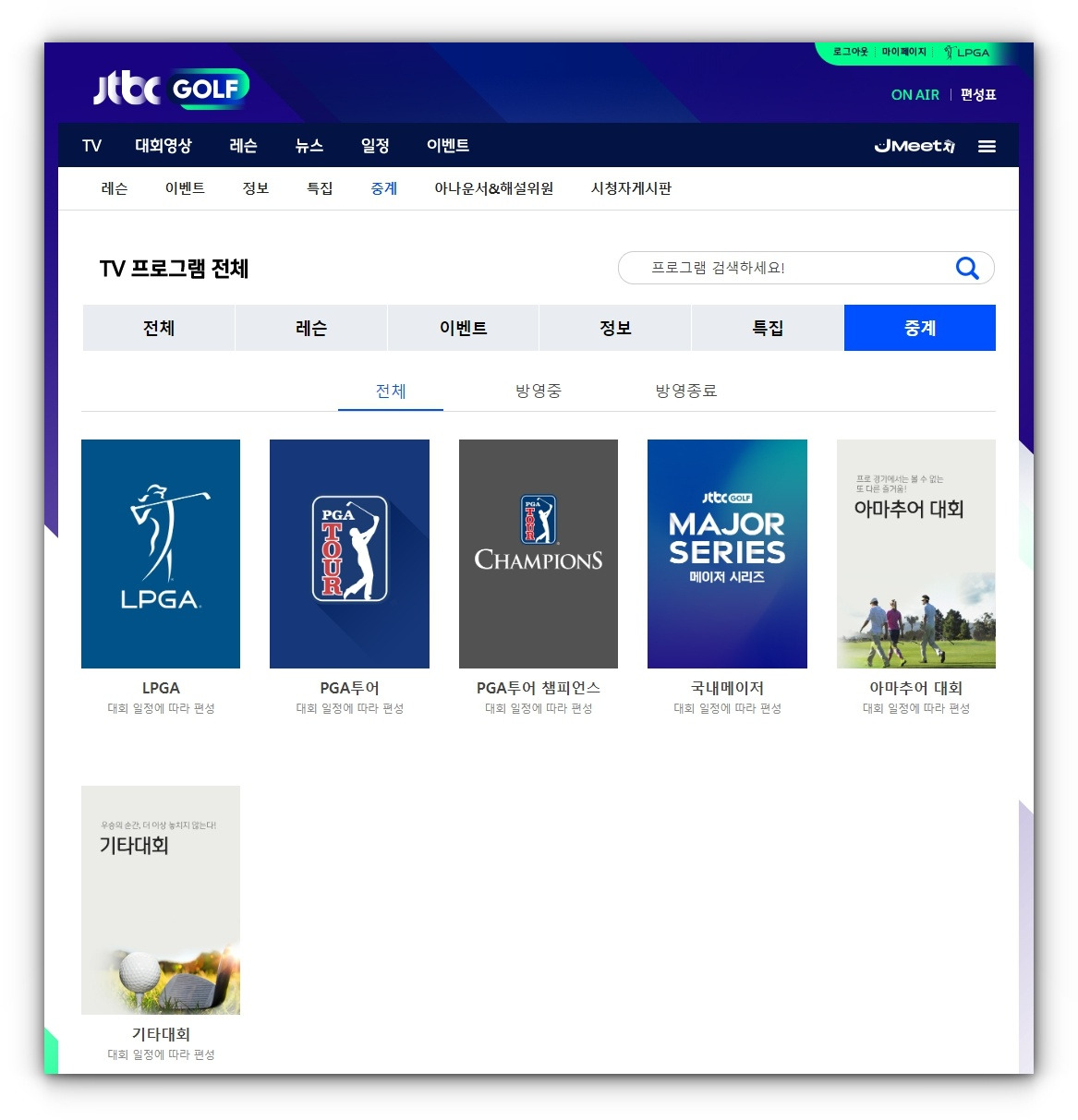Viewport: 1078px width, 1120px height.
Task: Select the 특집 category tab
Action: (767, 327)
